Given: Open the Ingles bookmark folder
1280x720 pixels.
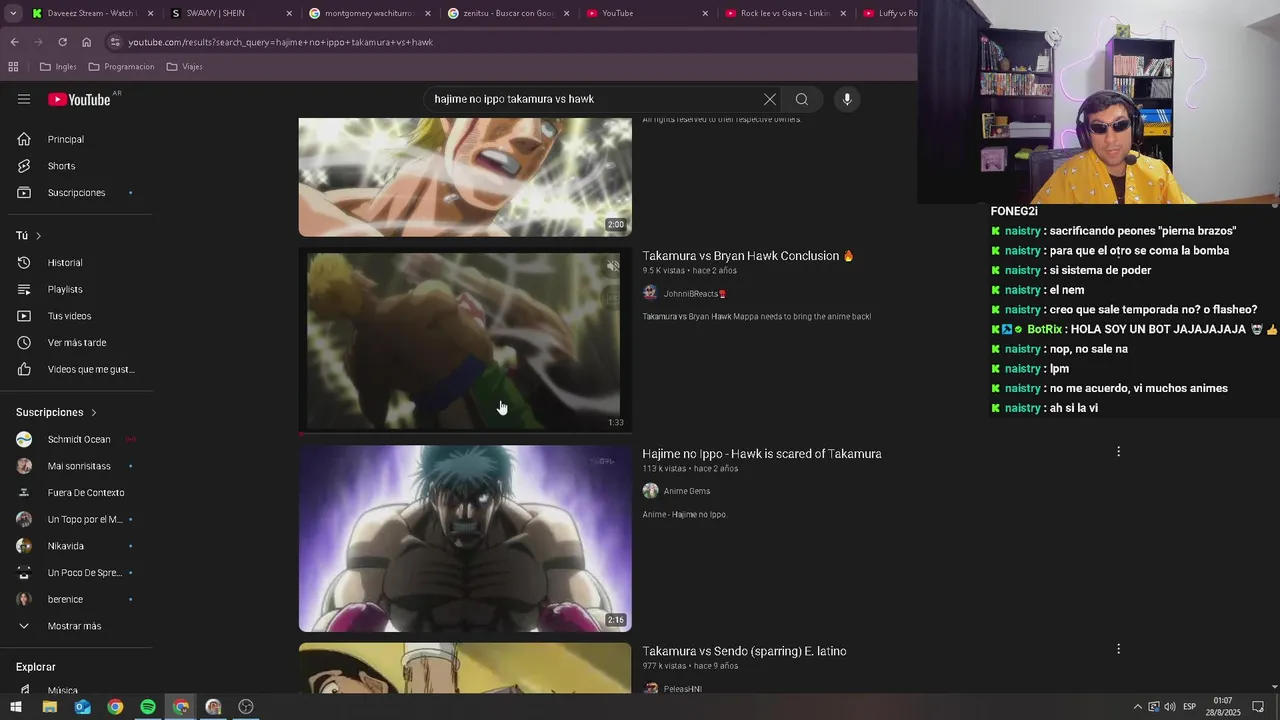Looking at the screenshot, I should coord(58,67).
